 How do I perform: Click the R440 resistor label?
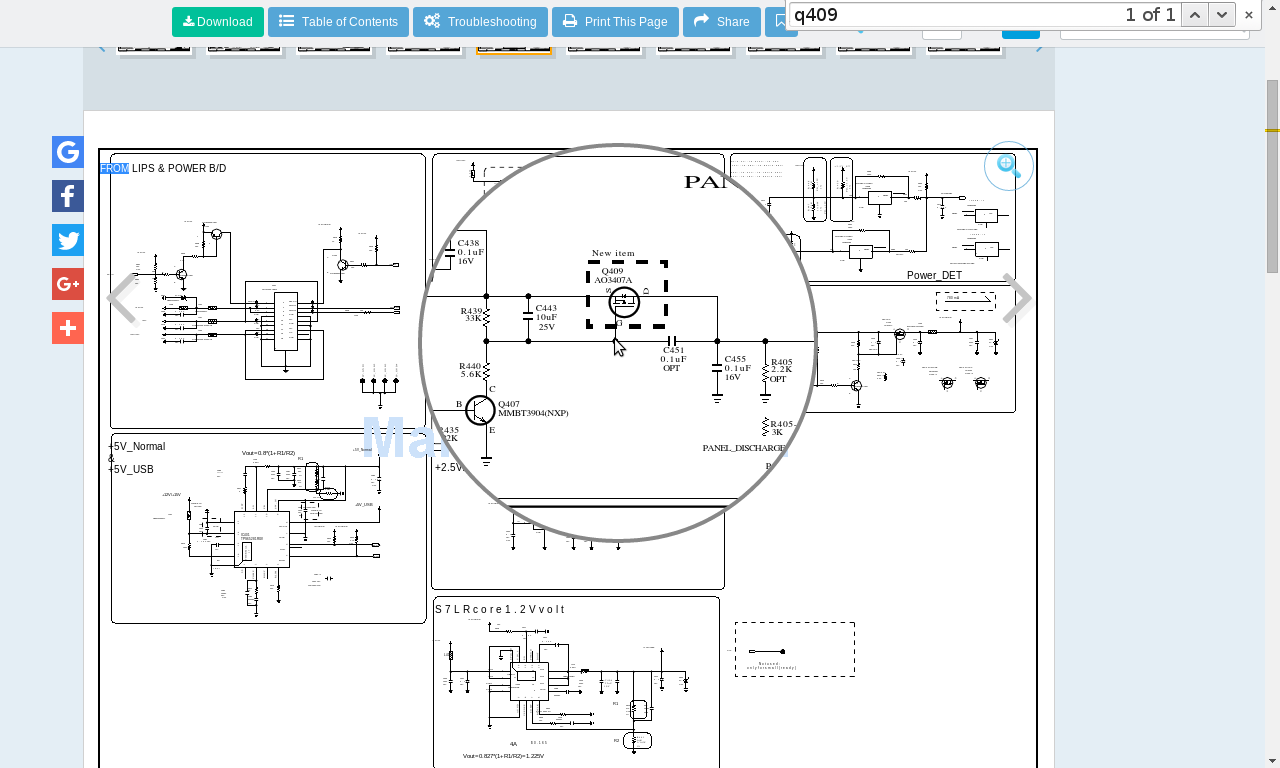click(x=470, y=366)
